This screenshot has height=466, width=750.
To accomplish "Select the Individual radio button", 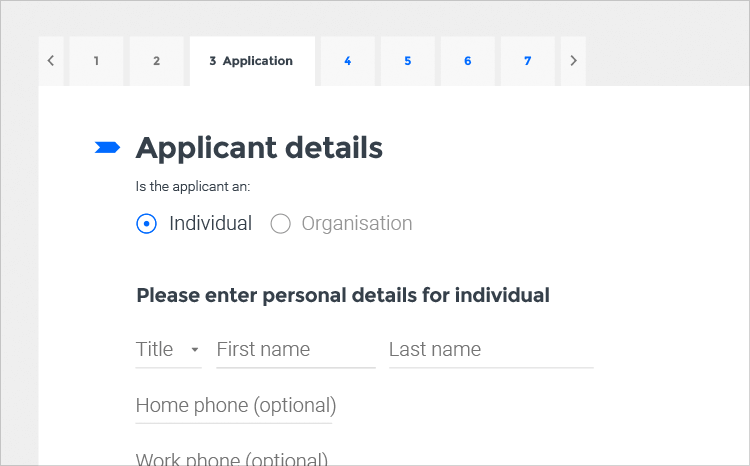I will click(147, 224).
